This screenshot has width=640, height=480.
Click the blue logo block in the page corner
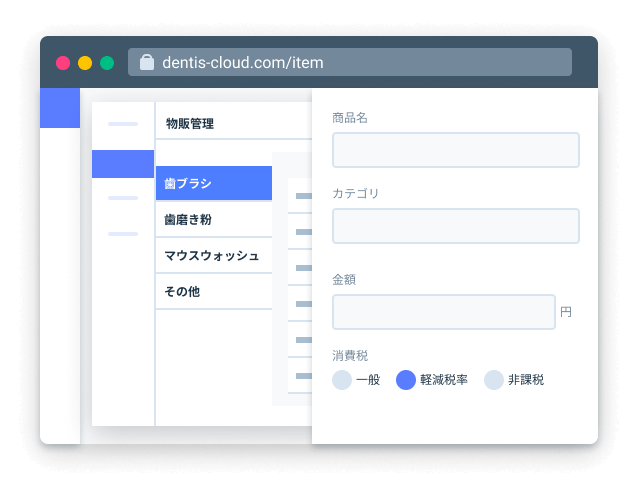60,107
